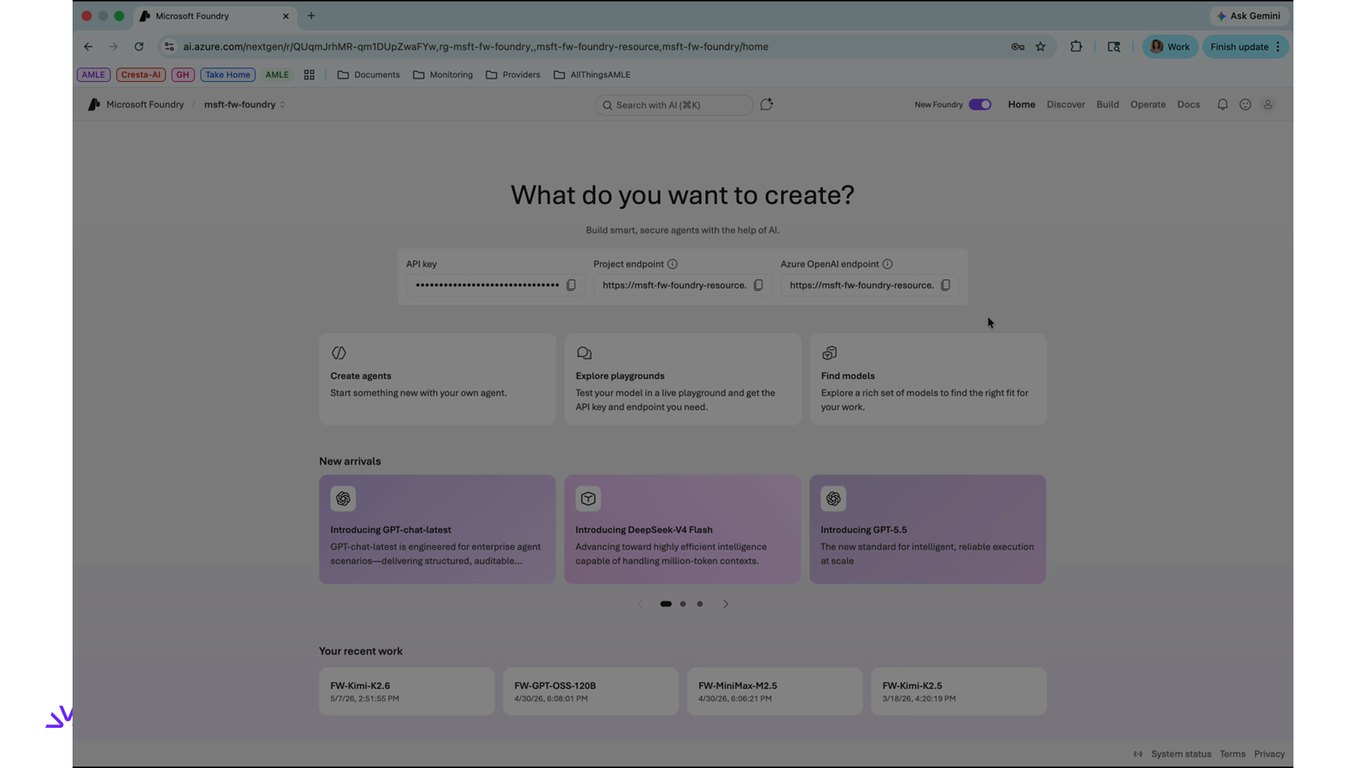Viewport: 1366px width, 768px height.
Task: Open the Create agents card
Action: 437,379
